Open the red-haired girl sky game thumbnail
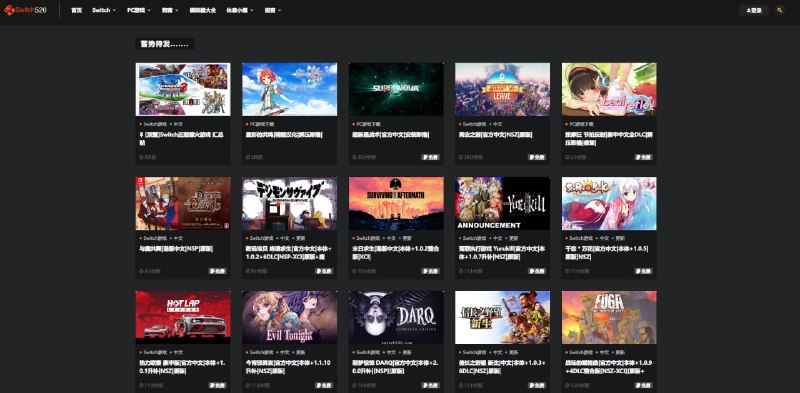 point(289,89)
